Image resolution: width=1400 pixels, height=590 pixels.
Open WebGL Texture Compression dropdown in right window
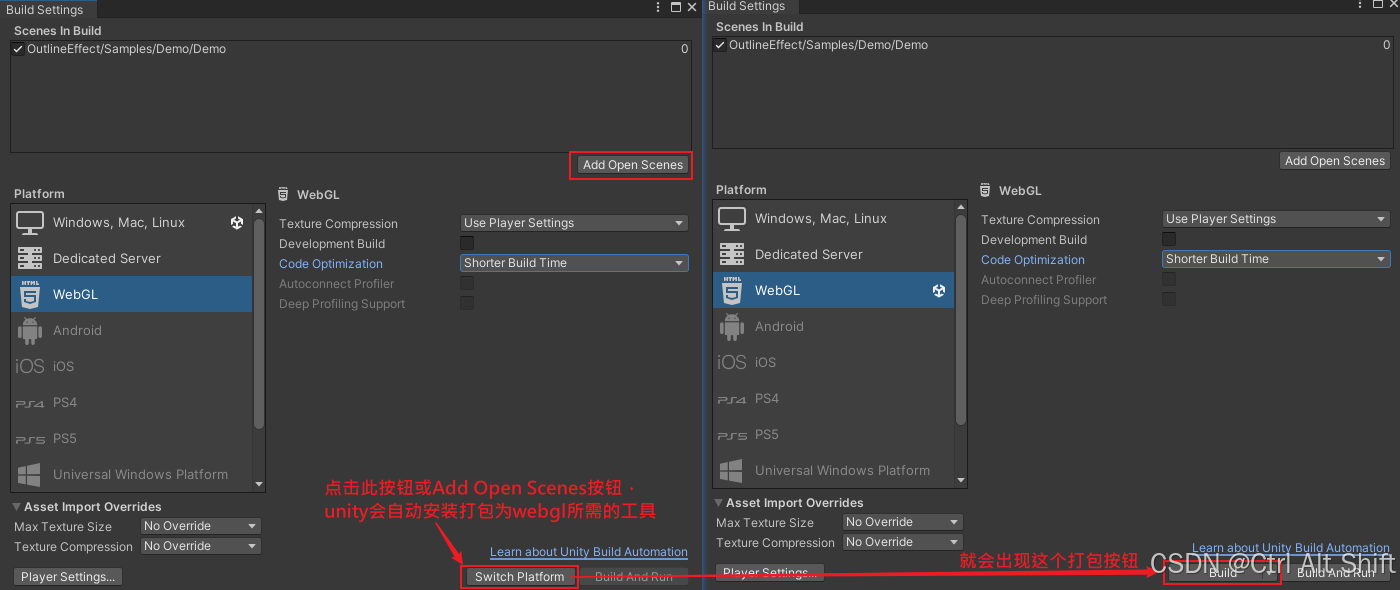1276,219
